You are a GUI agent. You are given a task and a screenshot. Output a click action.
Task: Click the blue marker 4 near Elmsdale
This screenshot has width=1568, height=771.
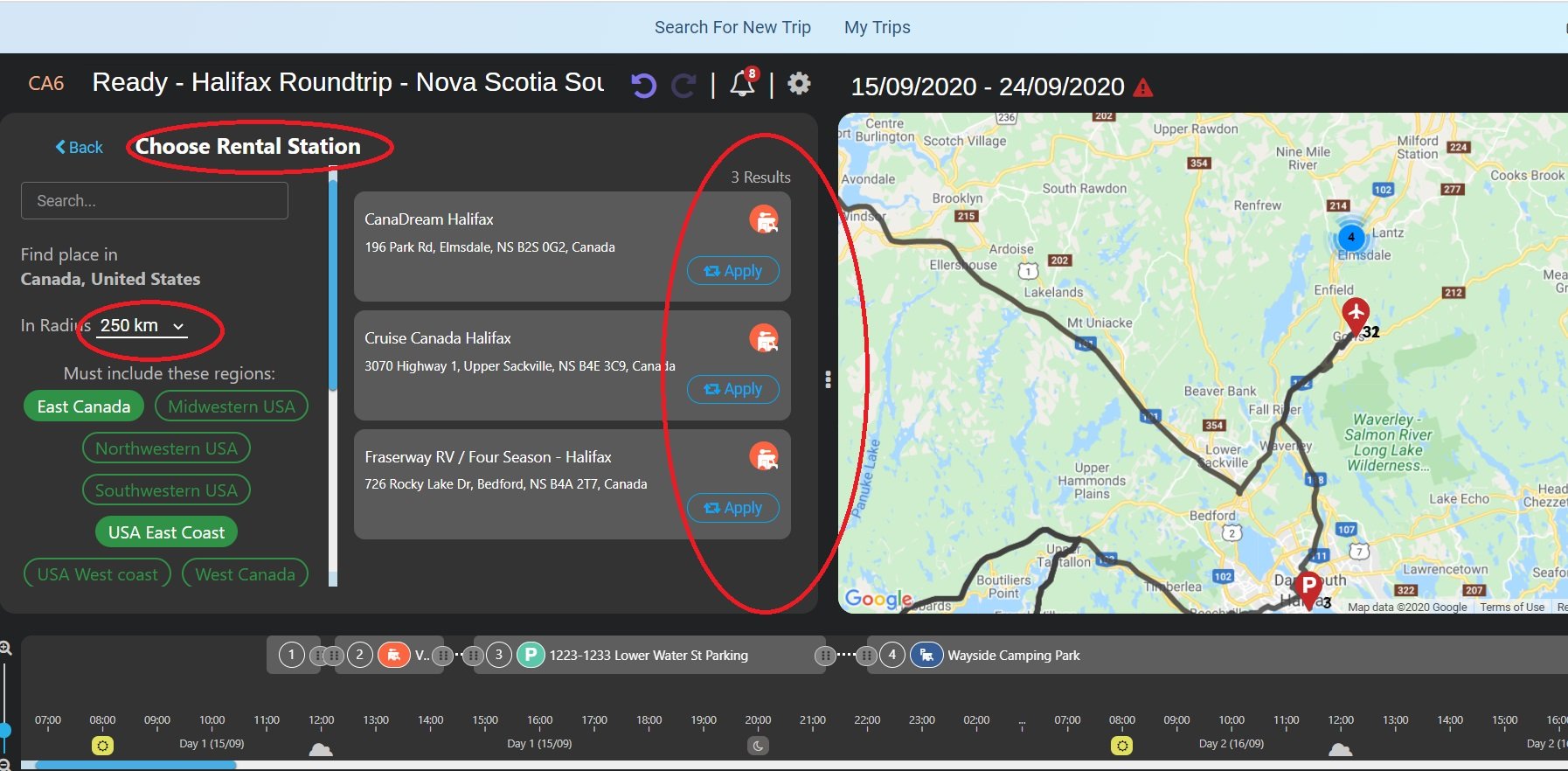pos(1351,237)
